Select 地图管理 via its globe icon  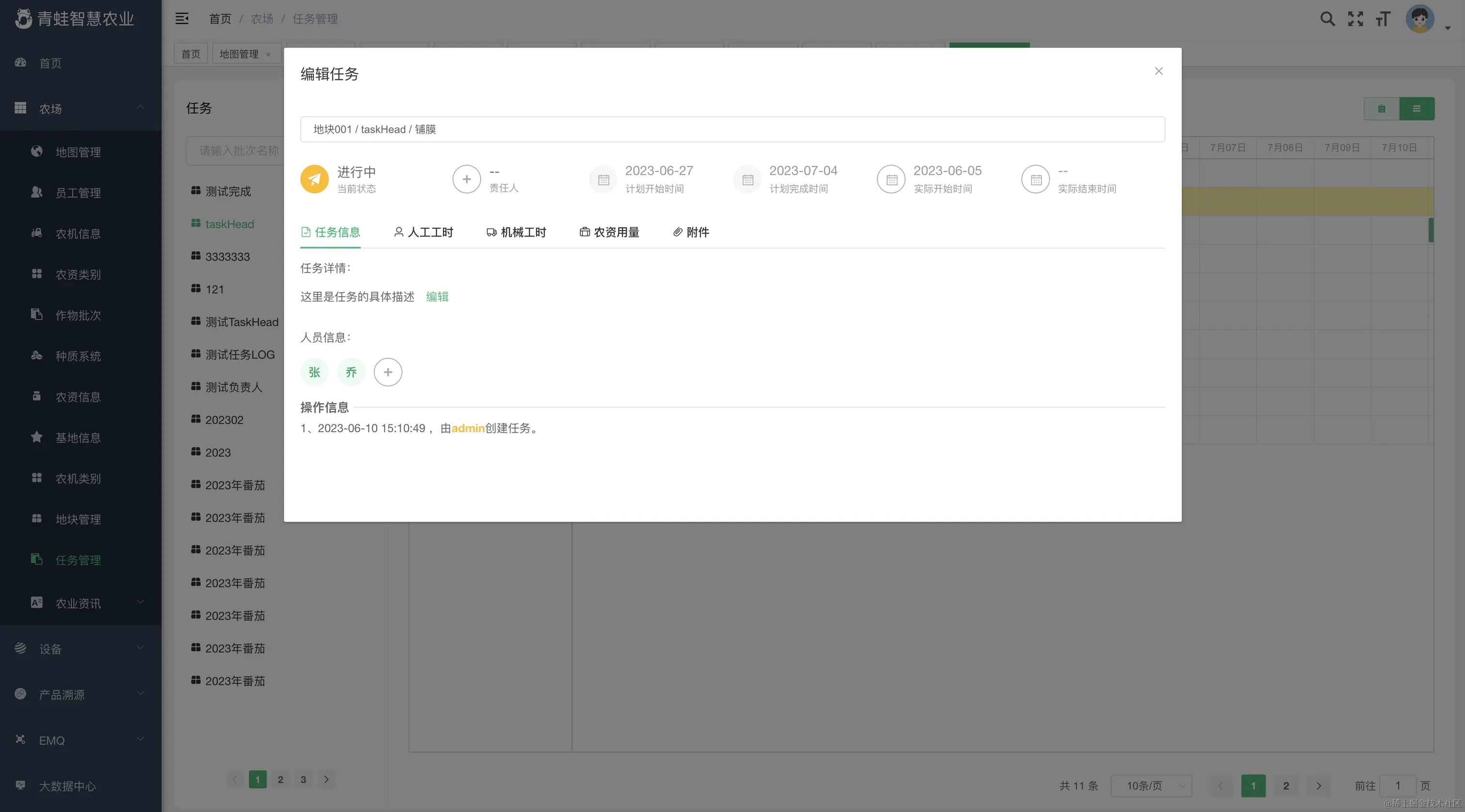click(x=36, y=151)
